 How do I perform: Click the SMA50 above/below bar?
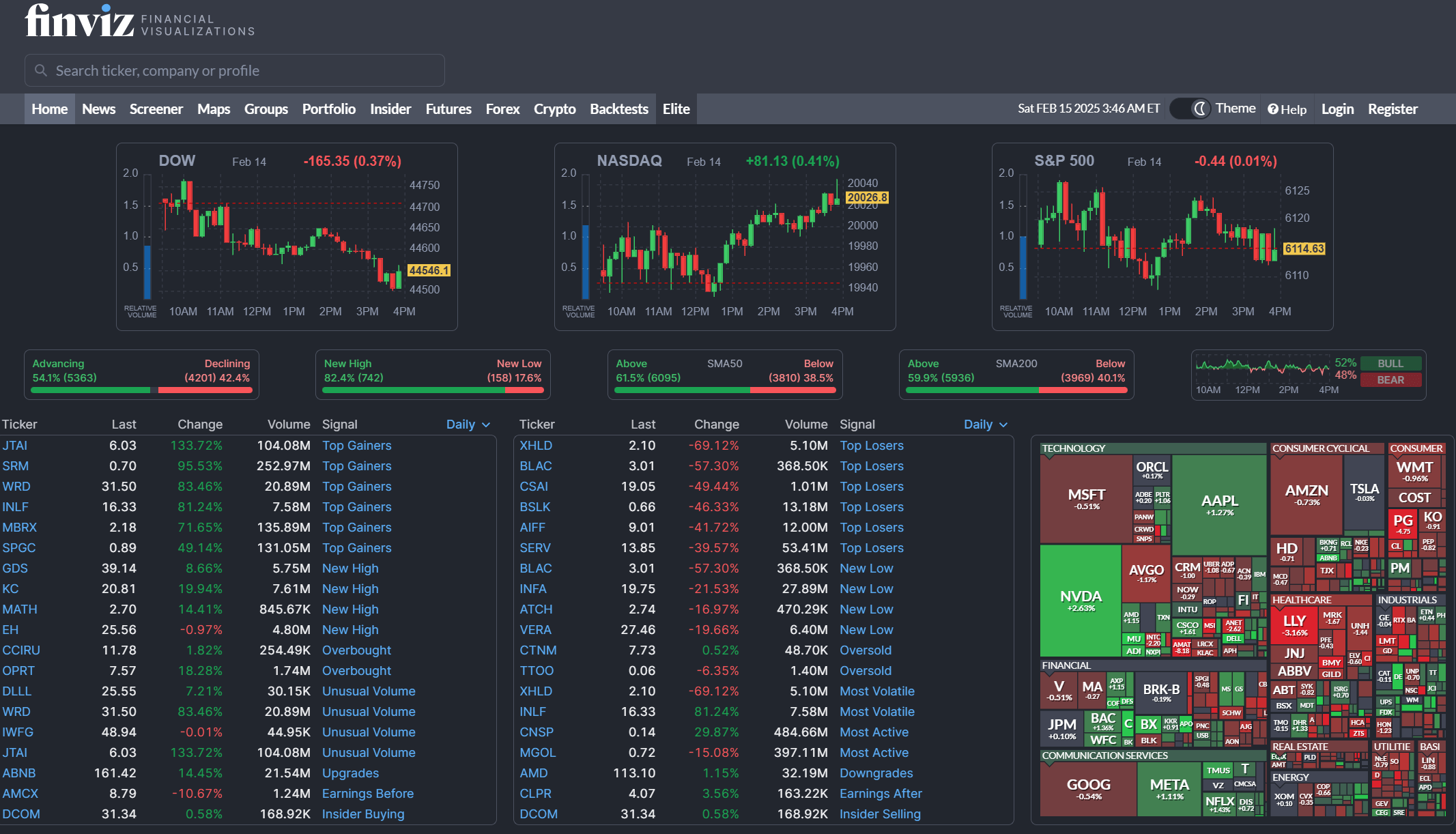(725, 390)
